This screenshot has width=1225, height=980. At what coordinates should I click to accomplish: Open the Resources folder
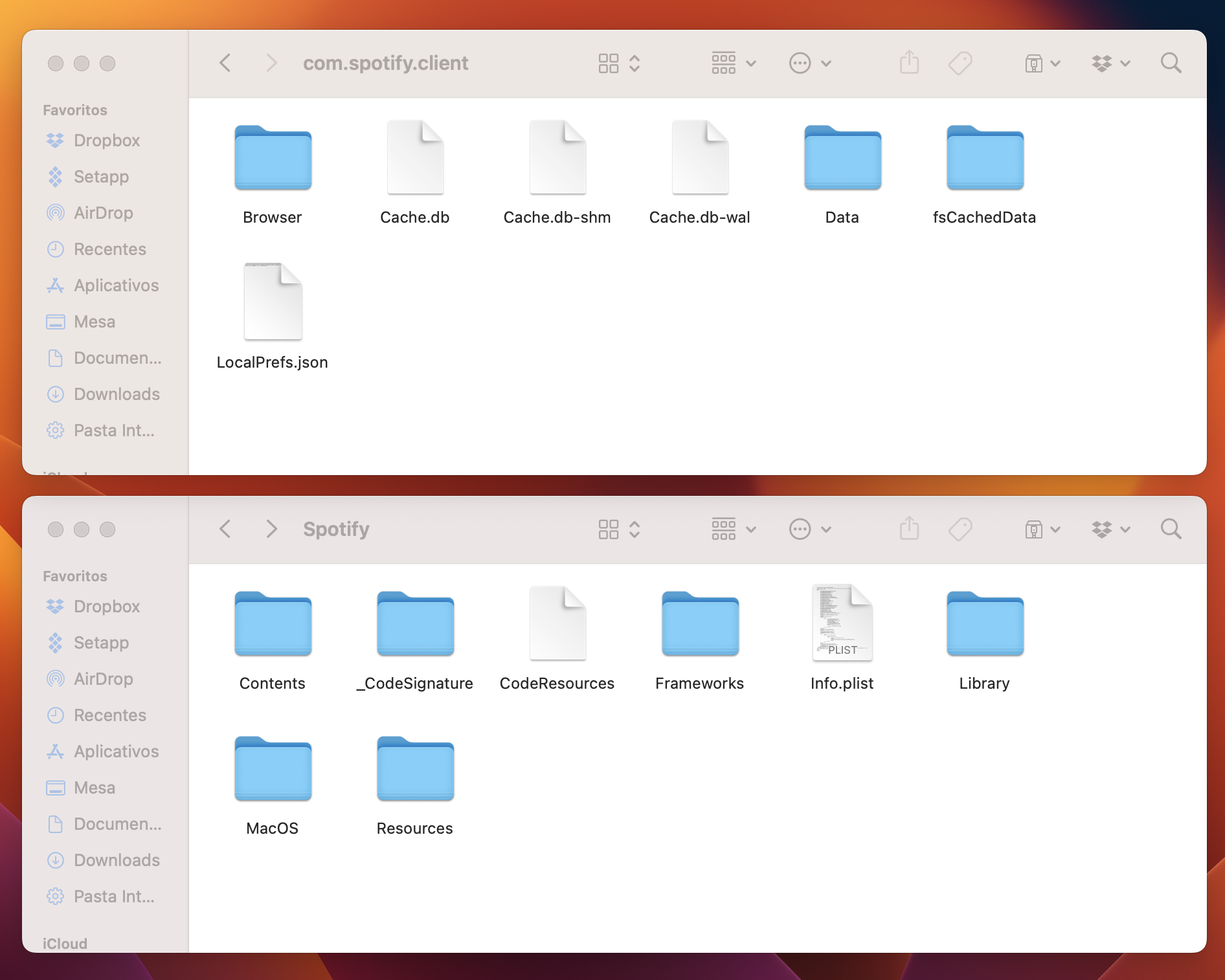[415, 769]
